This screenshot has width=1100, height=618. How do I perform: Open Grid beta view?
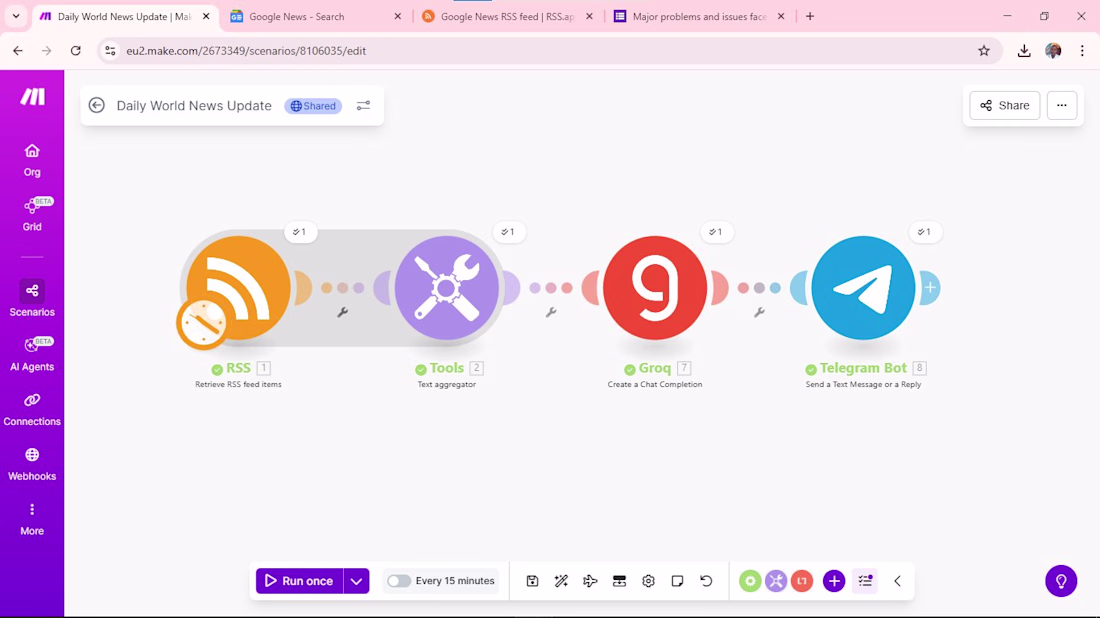click(x=32, y=214)
